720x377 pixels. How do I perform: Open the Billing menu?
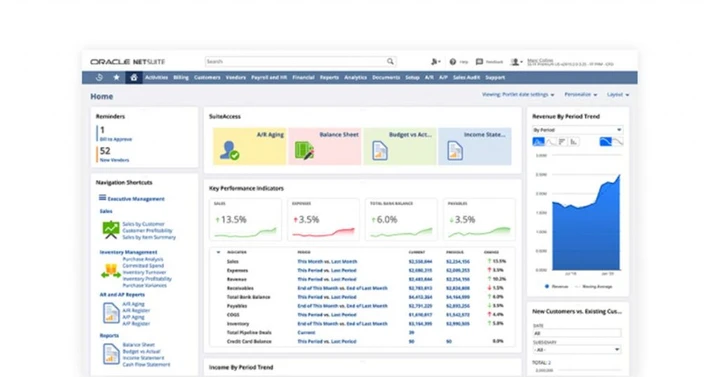pos(181,78)
